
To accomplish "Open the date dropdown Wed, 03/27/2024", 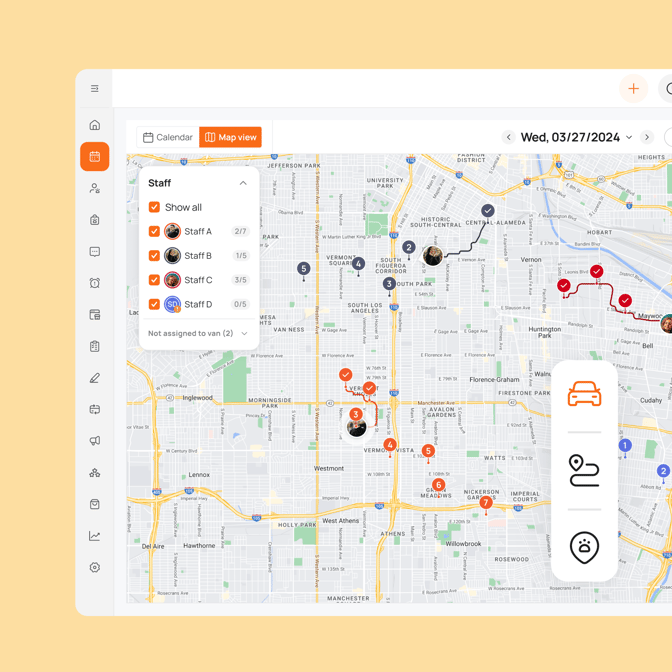I will pyautogui.click(x=576, y=137).
